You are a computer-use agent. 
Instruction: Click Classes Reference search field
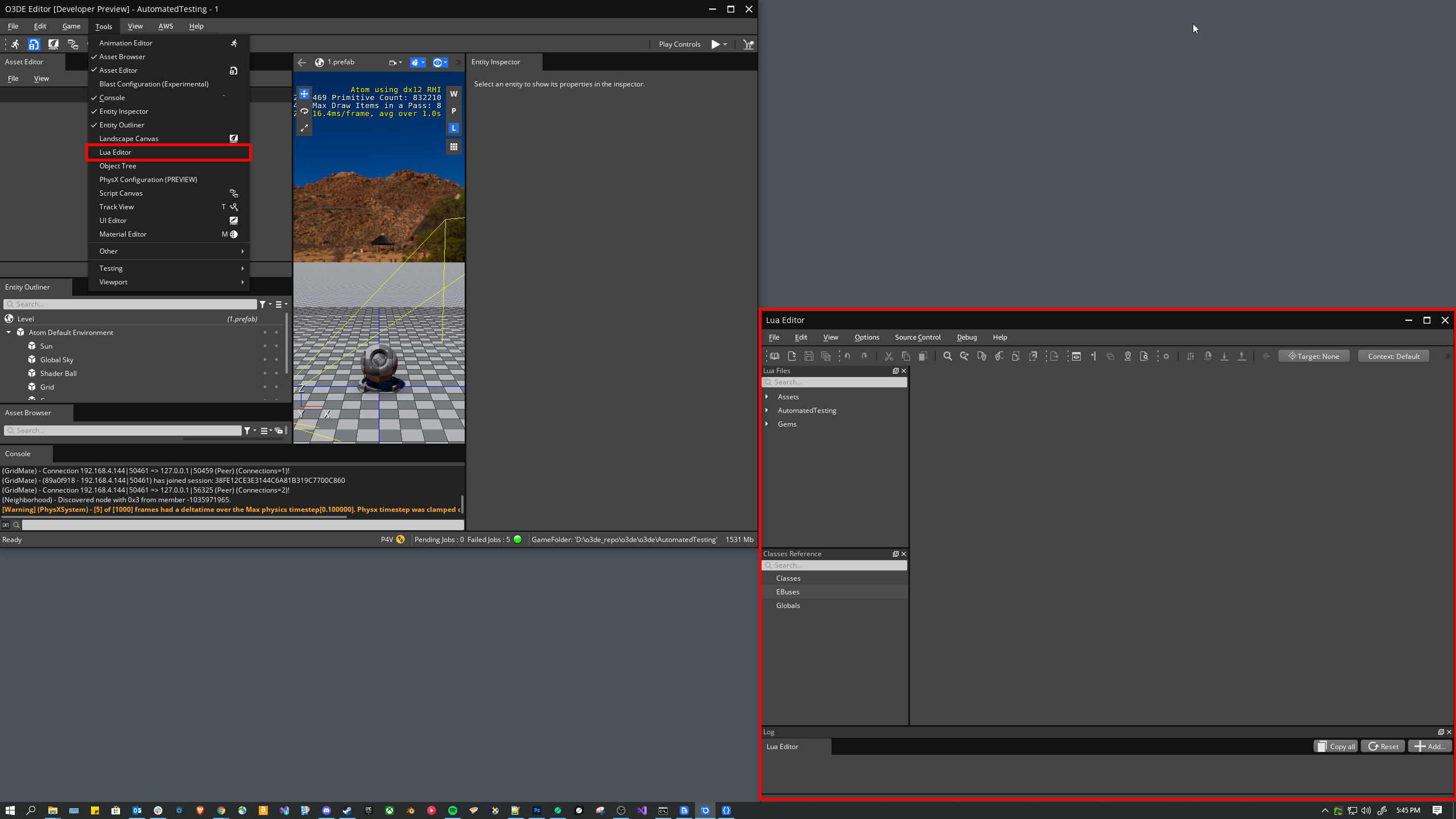[x=834, y=565]
